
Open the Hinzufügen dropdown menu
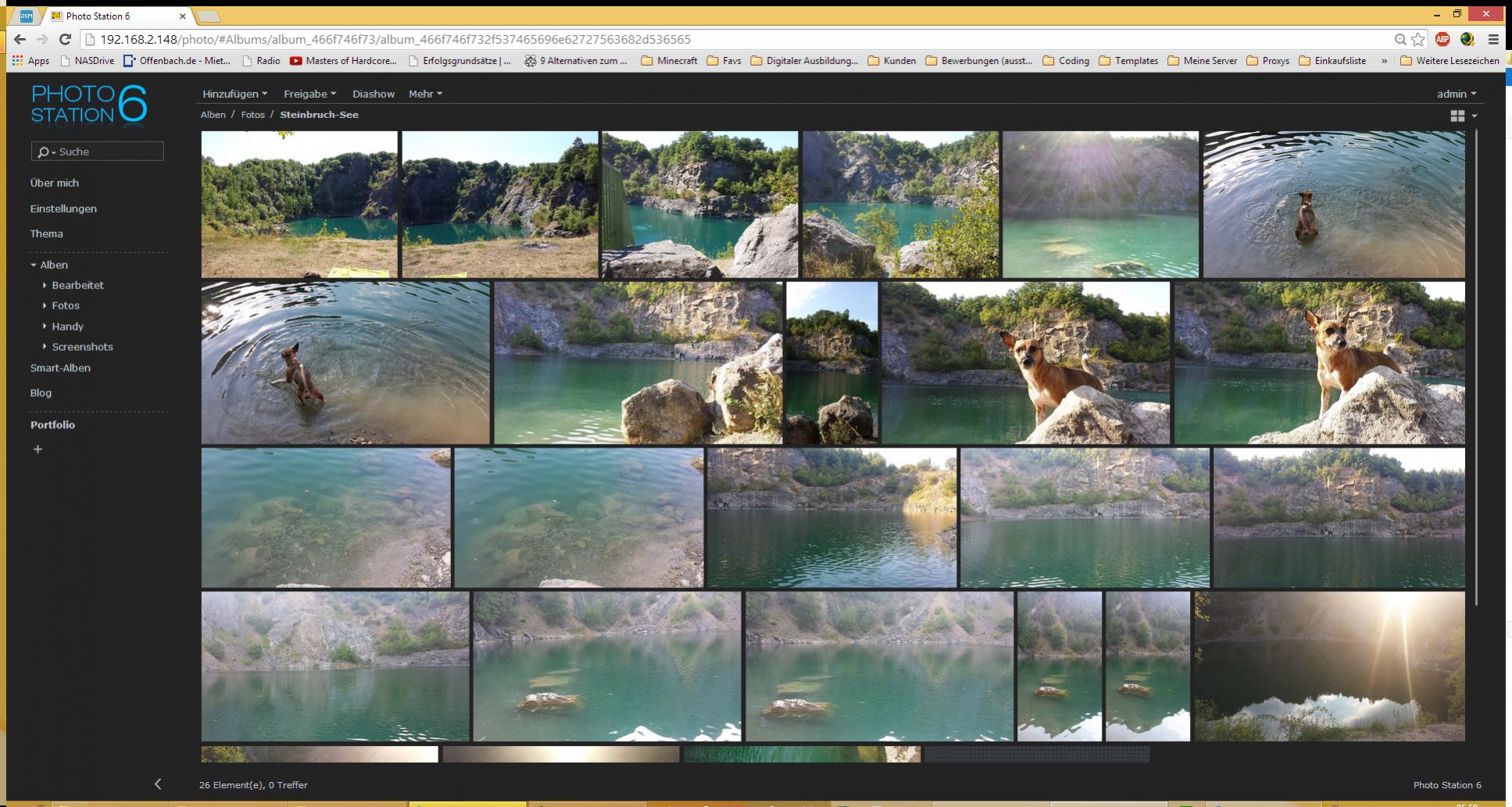click(234, 94)
